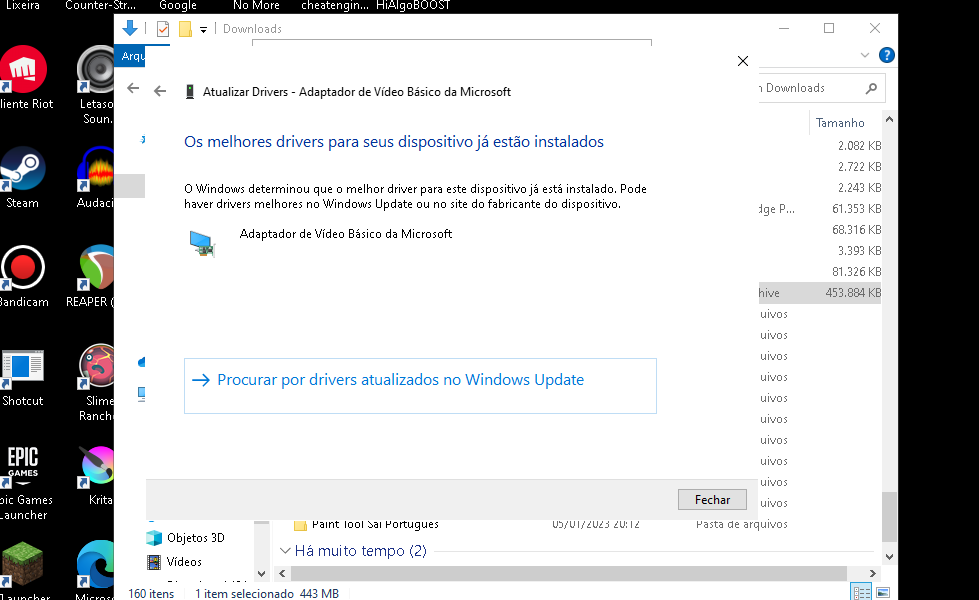Viewport: 979px width, 600px height.
Task: Switch to details view layout icon
Action: [862, 593]
